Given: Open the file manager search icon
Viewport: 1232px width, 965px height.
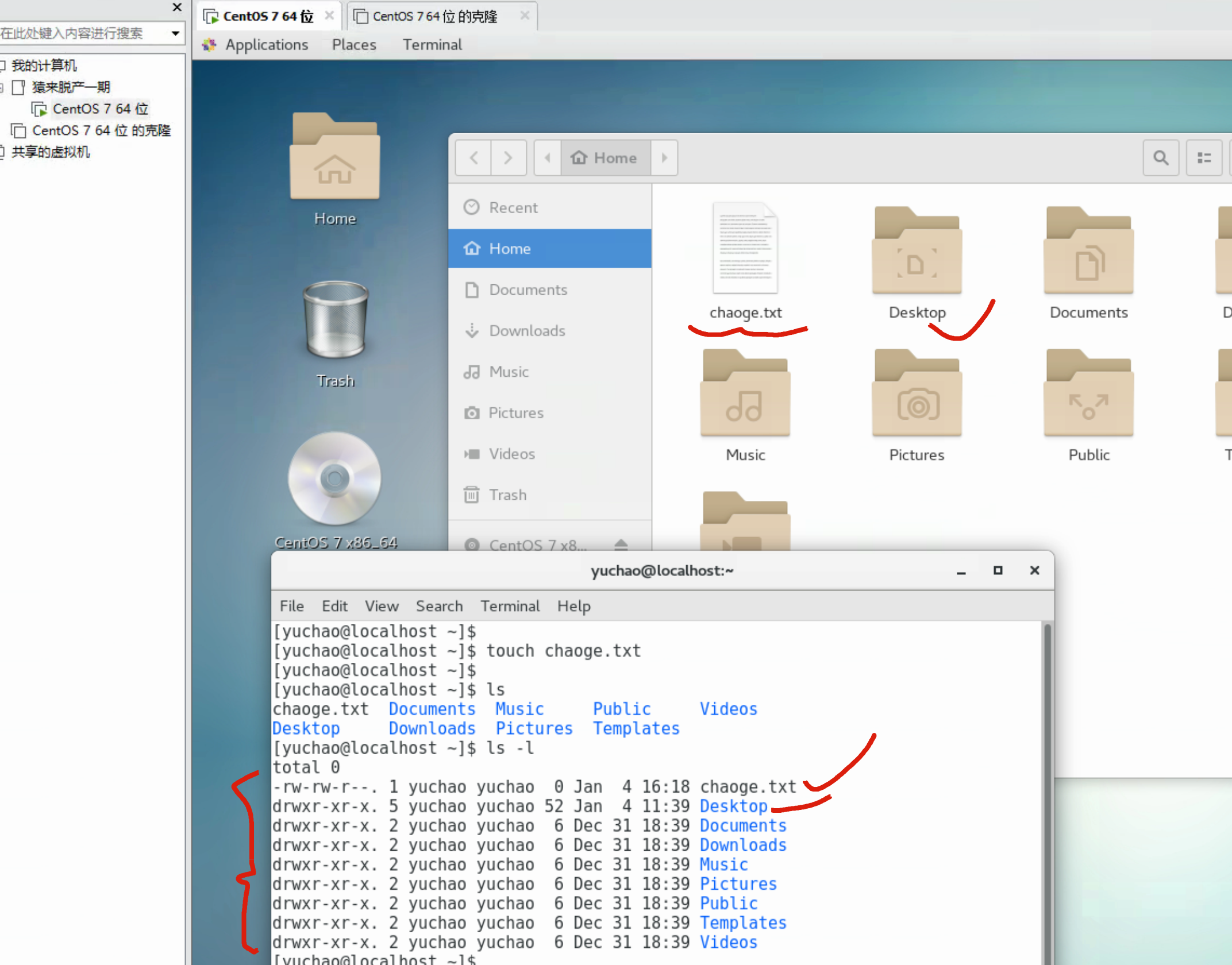Looking at the screenshot, I should coord(1160,157).
